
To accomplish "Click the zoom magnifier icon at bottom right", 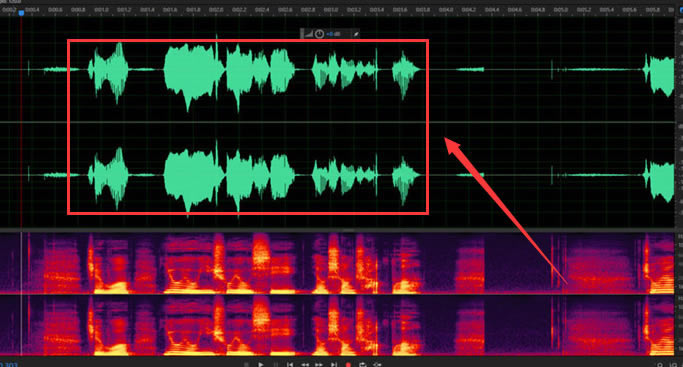I will pyautogui.click(x=660, y=365).
